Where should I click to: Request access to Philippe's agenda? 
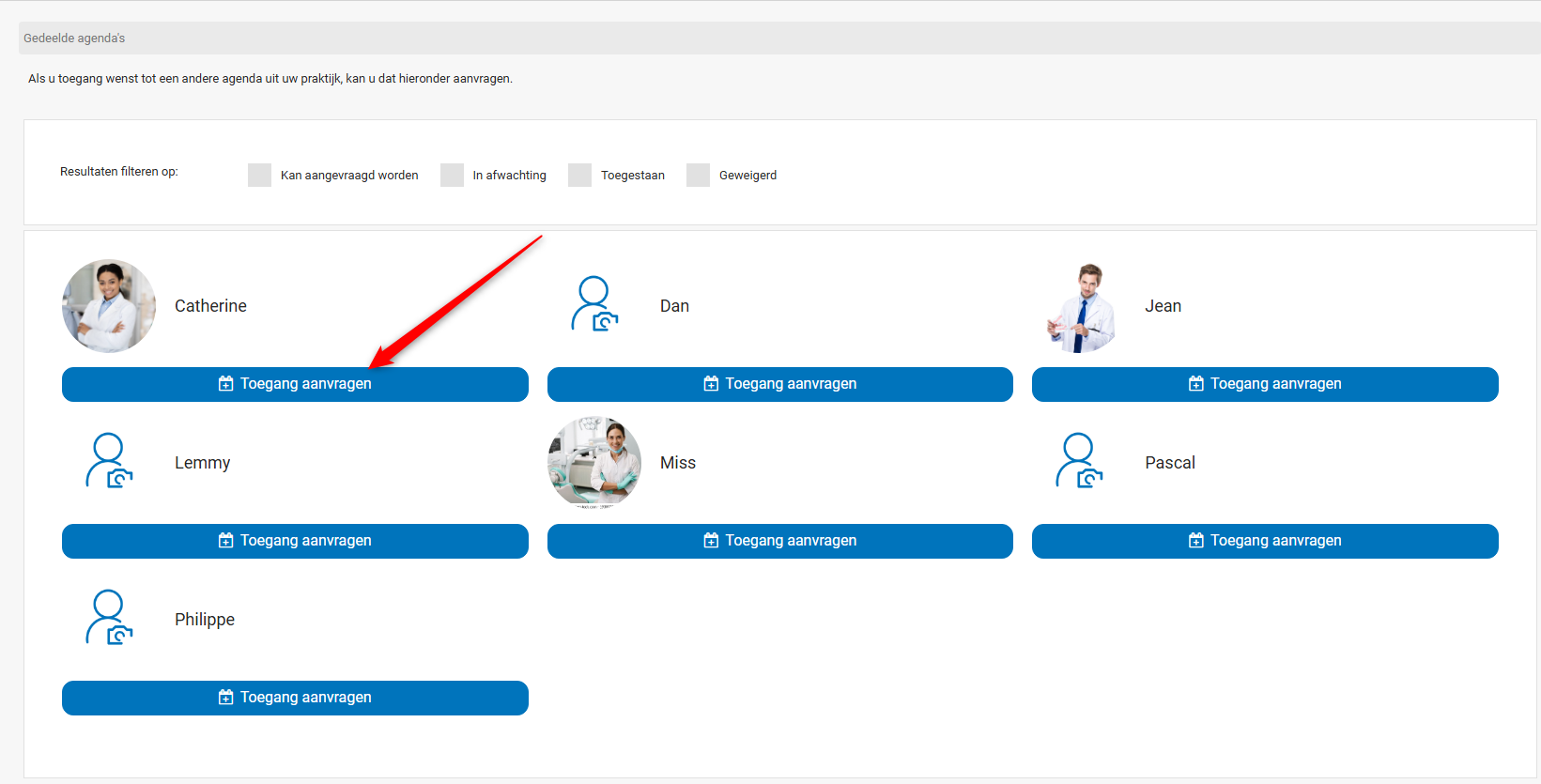[295, 698]
